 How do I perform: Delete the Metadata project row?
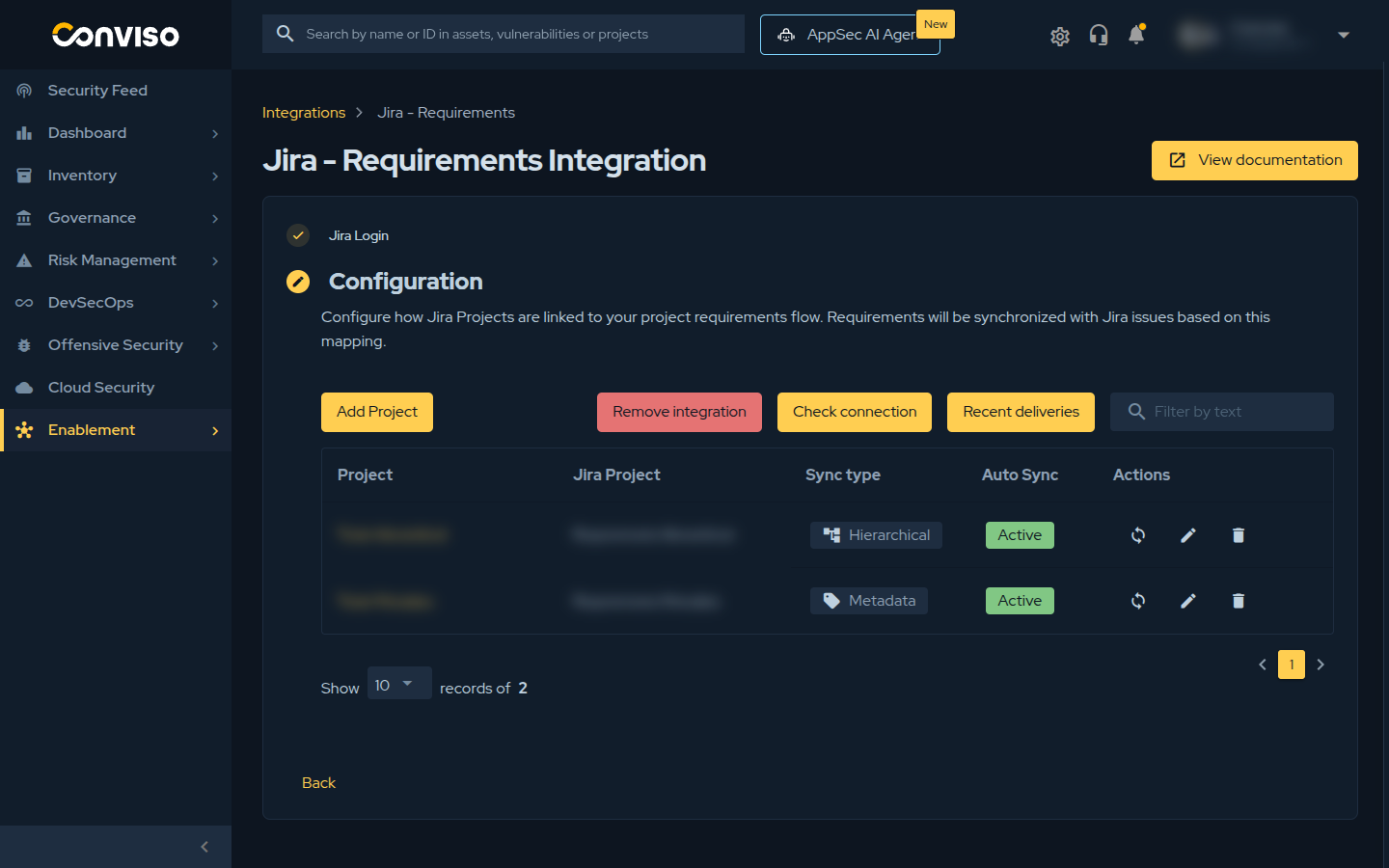tap(1239, 601)
